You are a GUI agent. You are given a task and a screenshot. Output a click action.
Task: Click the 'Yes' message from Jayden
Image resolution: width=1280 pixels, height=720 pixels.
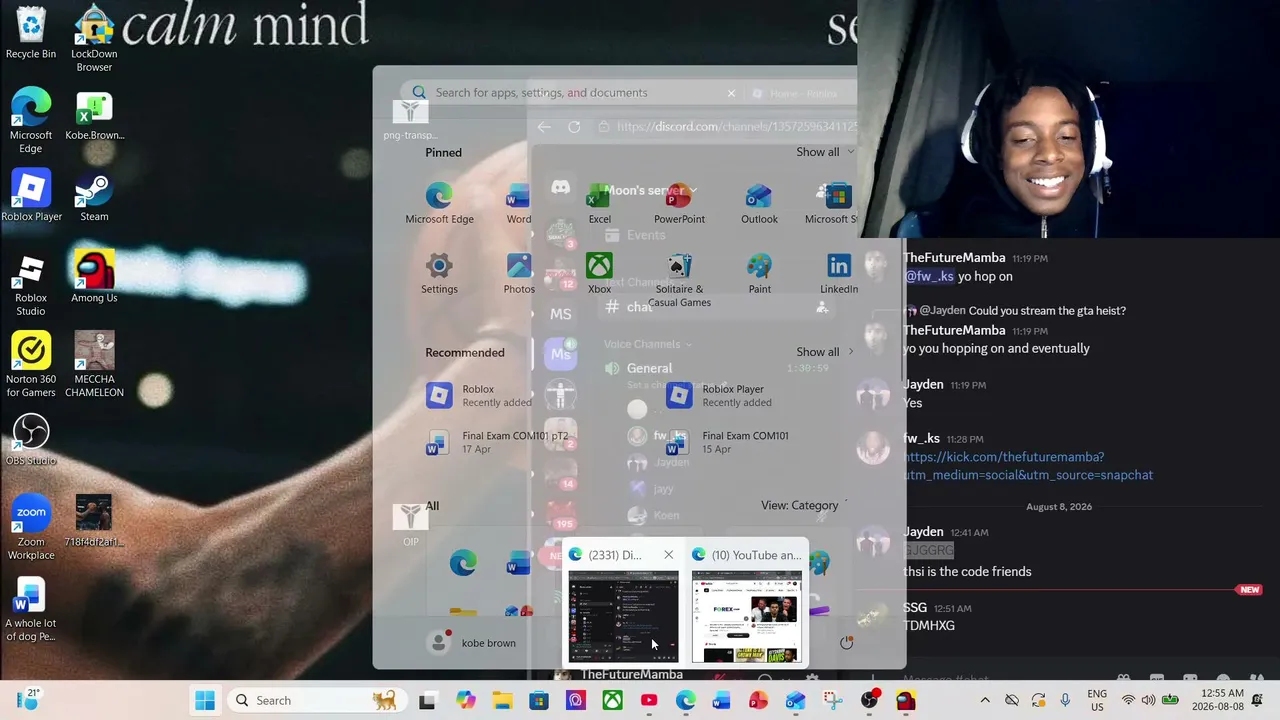tap(913, 403)
